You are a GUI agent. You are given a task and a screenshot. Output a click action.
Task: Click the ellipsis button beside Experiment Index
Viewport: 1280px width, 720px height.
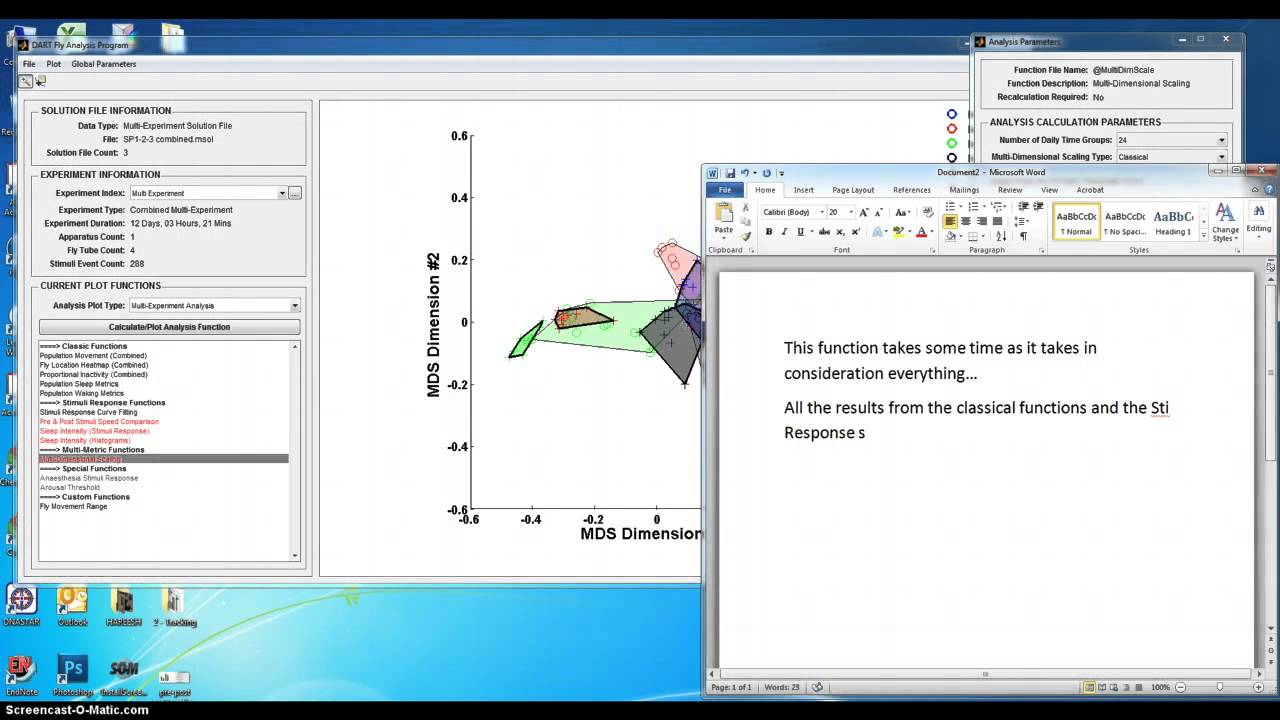pyautogui.click(x=295, y=193)
